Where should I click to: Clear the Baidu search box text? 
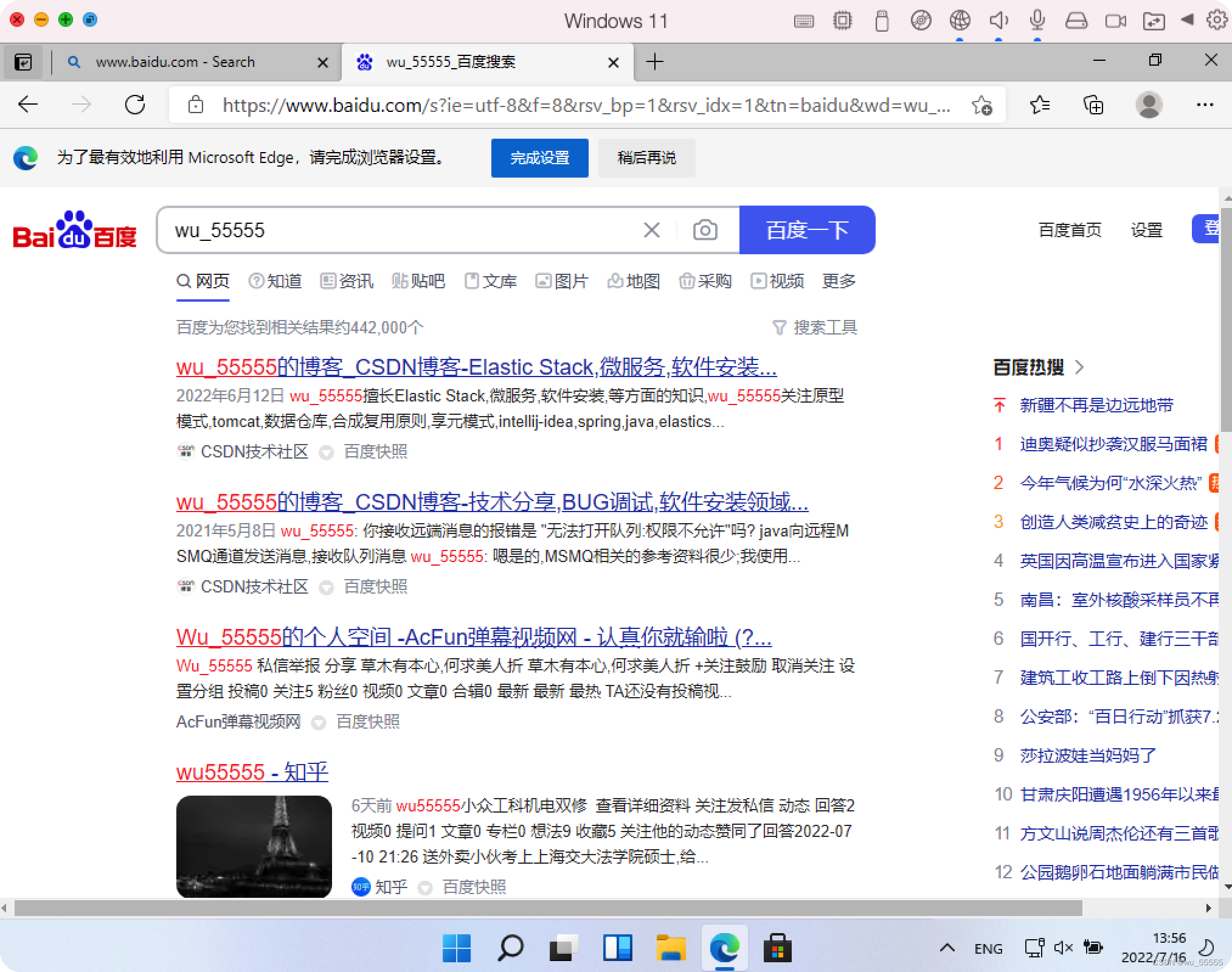pyautogui.click(x=651, y=230)
